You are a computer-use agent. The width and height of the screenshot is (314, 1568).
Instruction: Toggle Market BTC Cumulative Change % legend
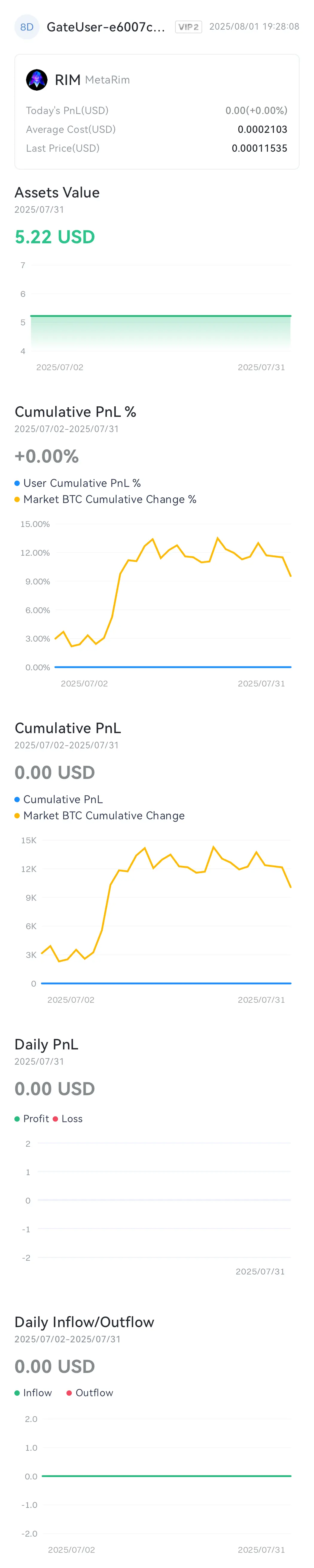point(105,499)
